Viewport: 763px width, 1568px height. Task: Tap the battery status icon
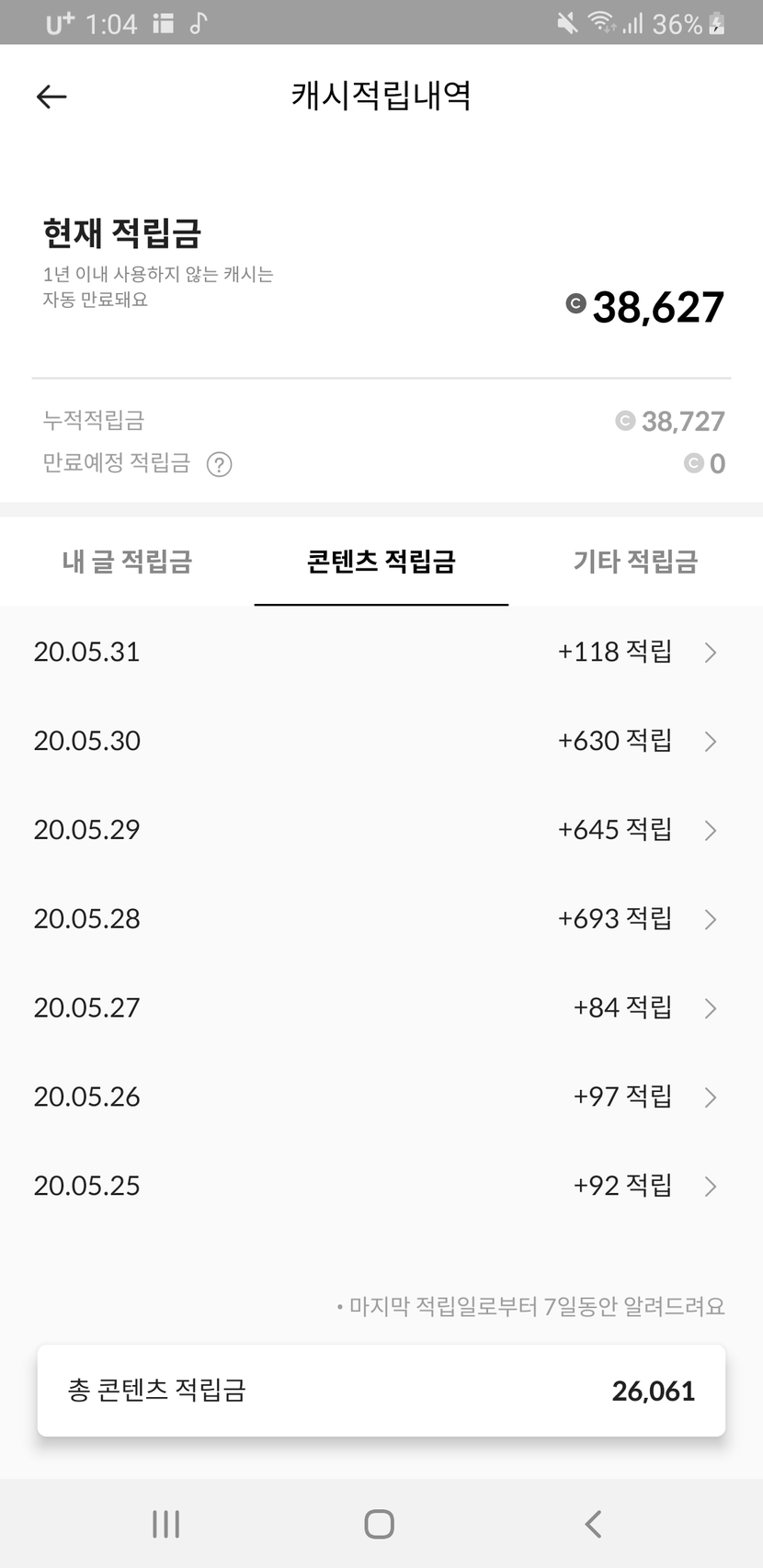coord(718,24)
